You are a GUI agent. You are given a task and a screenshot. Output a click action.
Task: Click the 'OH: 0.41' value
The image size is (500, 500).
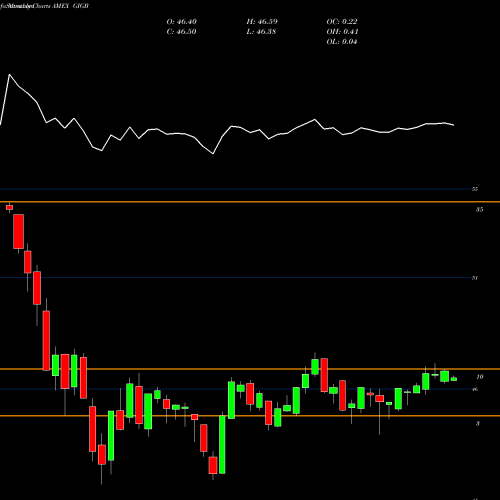click(x=342, y=32)
